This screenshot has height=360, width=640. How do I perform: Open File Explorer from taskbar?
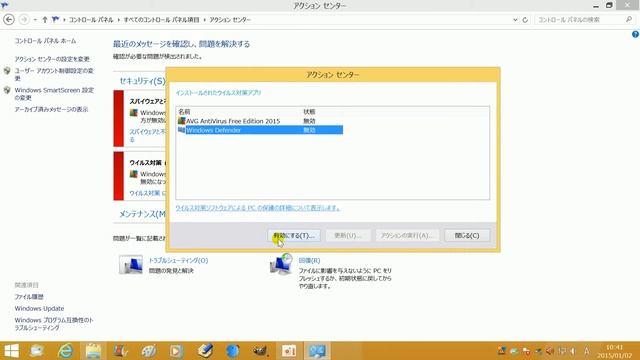point(93,351)
